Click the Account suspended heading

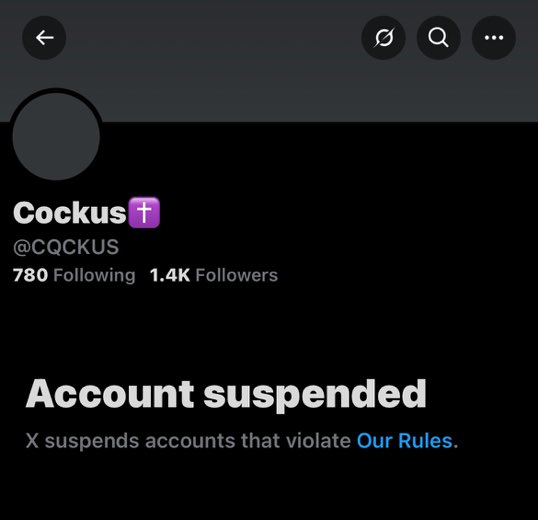pos(226,394)
